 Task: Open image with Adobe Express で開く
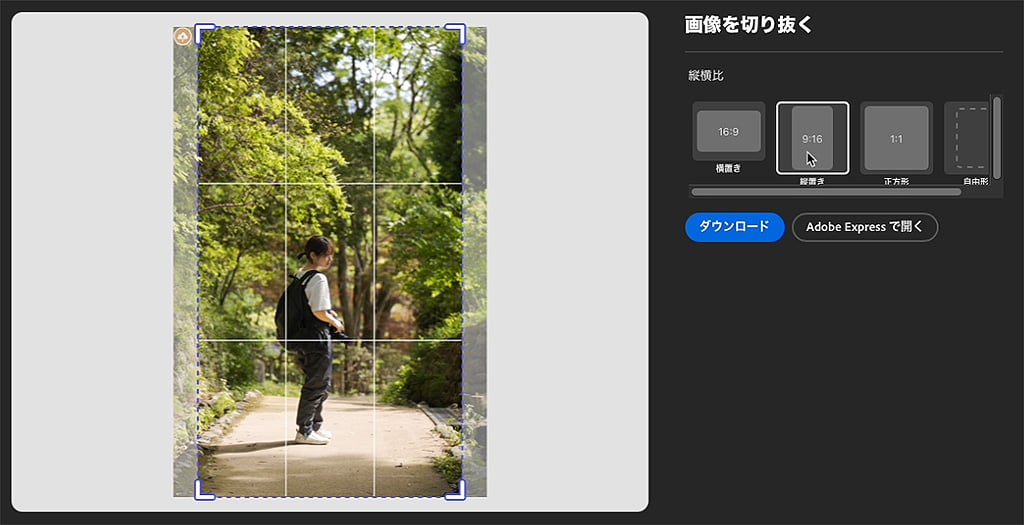[865, 227]
